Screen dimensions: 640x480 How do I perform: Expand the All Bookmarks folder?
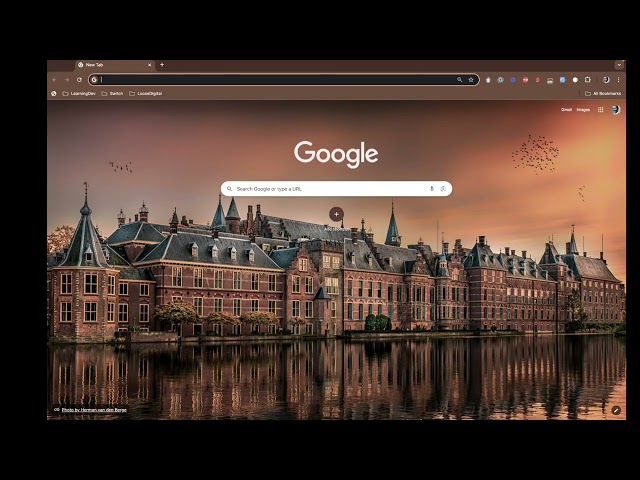coord(603,93)
